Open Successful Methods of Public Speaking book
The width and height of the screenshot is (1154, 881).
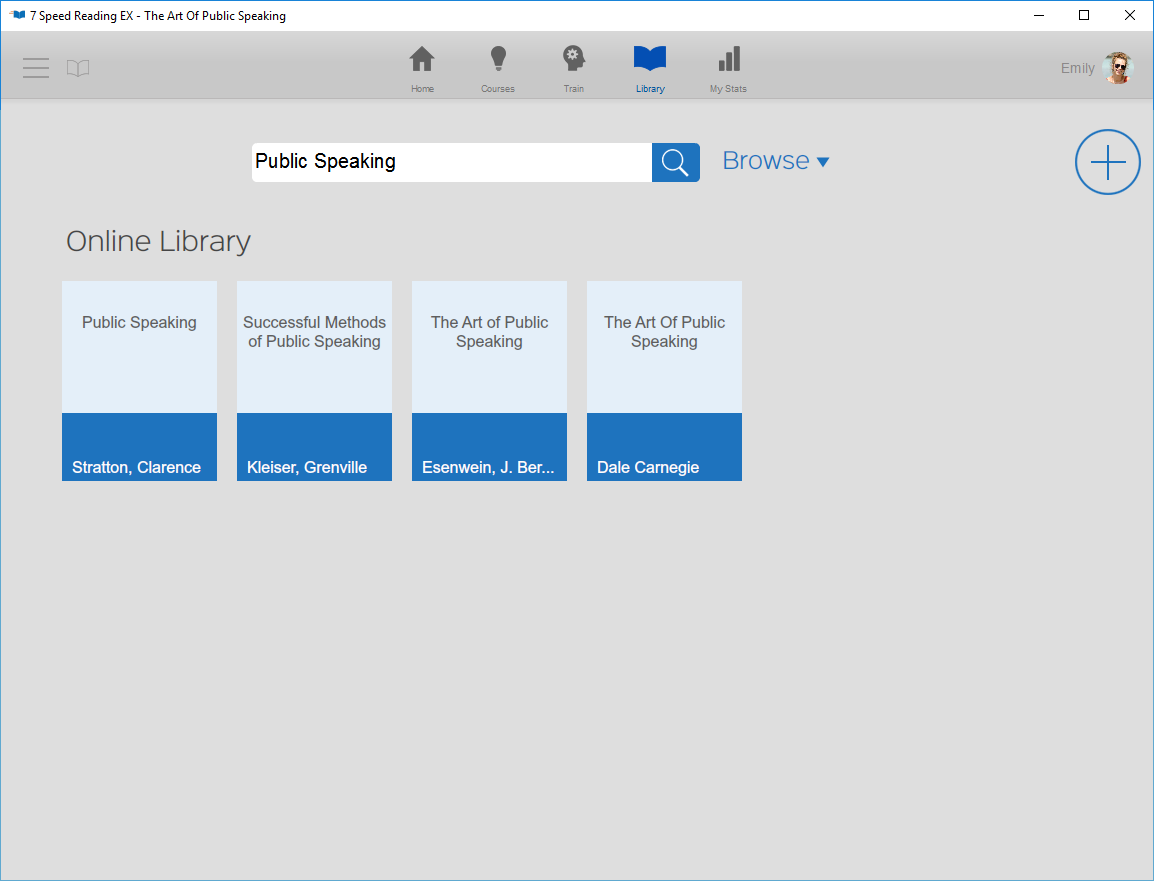tap(314, 346)
